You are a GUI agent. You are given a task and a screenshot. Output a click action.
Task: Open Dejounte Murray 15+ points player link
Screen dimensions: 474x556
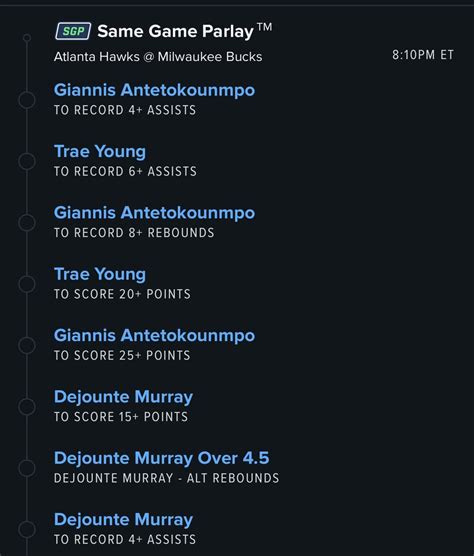(x=123, y=397)
